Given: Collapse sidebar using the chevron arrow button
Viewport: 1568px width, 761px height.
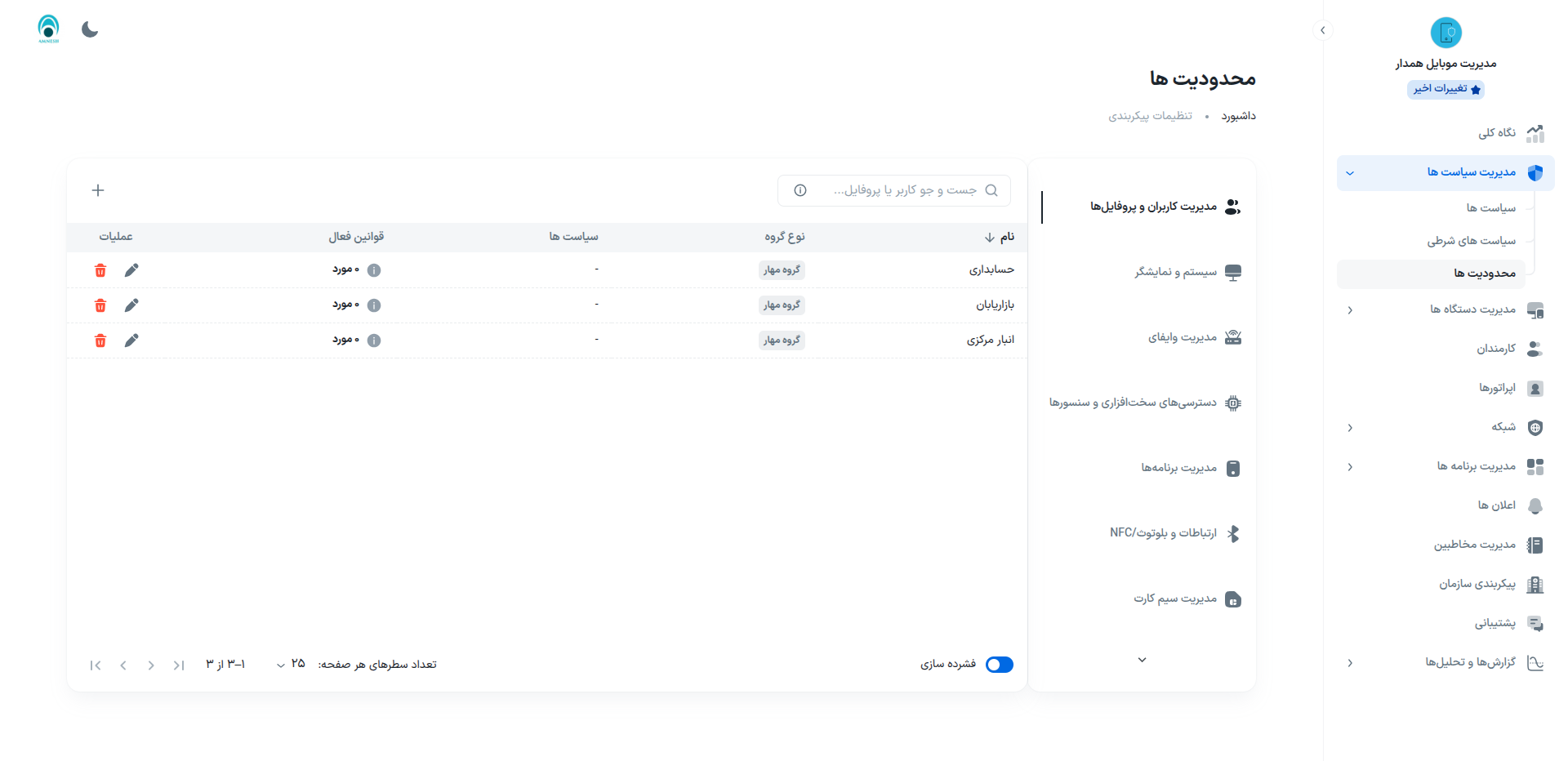Looking at the screenshot, I should pos(1322,30).
